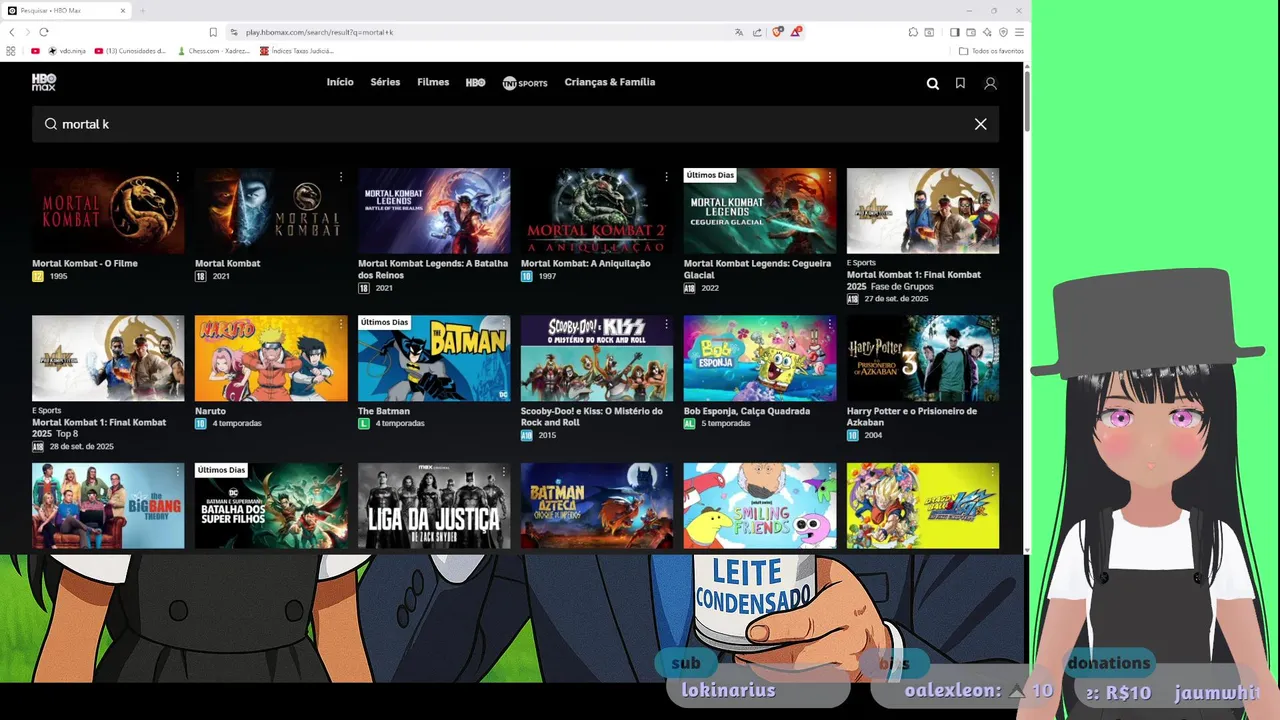Open The Batman animated series thumbnail
Screen dimensions: 1280x720
point(434,359)
